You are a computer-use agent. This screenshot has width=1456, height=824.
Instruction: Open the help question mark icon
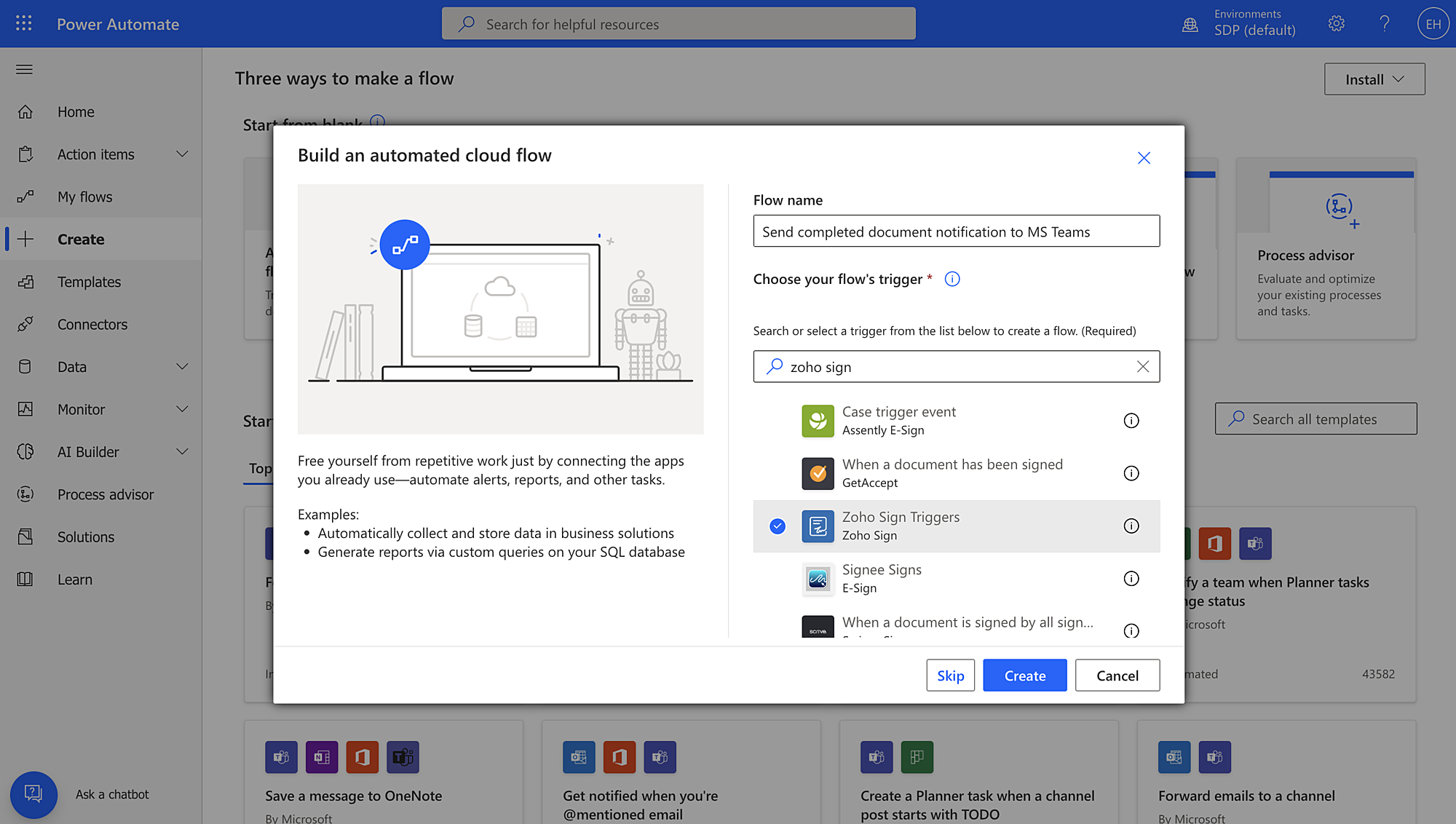pos(1385,23)
